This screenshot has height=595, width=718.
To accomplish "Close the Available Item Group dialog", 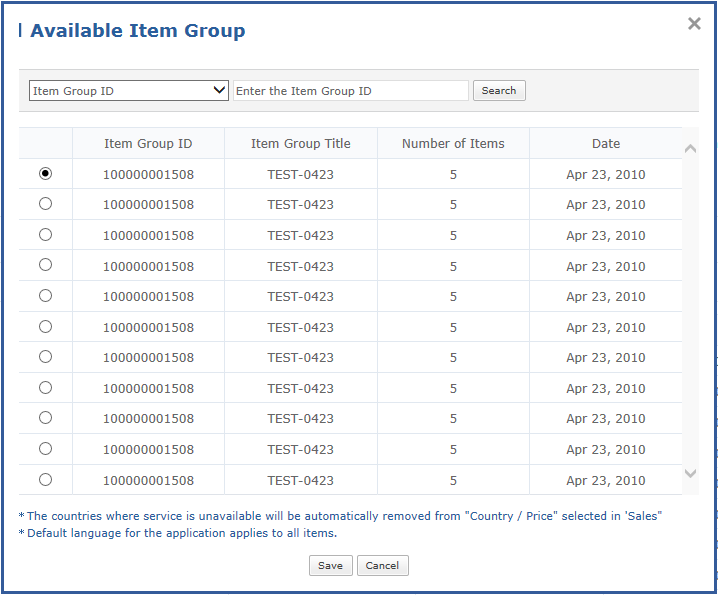I will (694, 24).
